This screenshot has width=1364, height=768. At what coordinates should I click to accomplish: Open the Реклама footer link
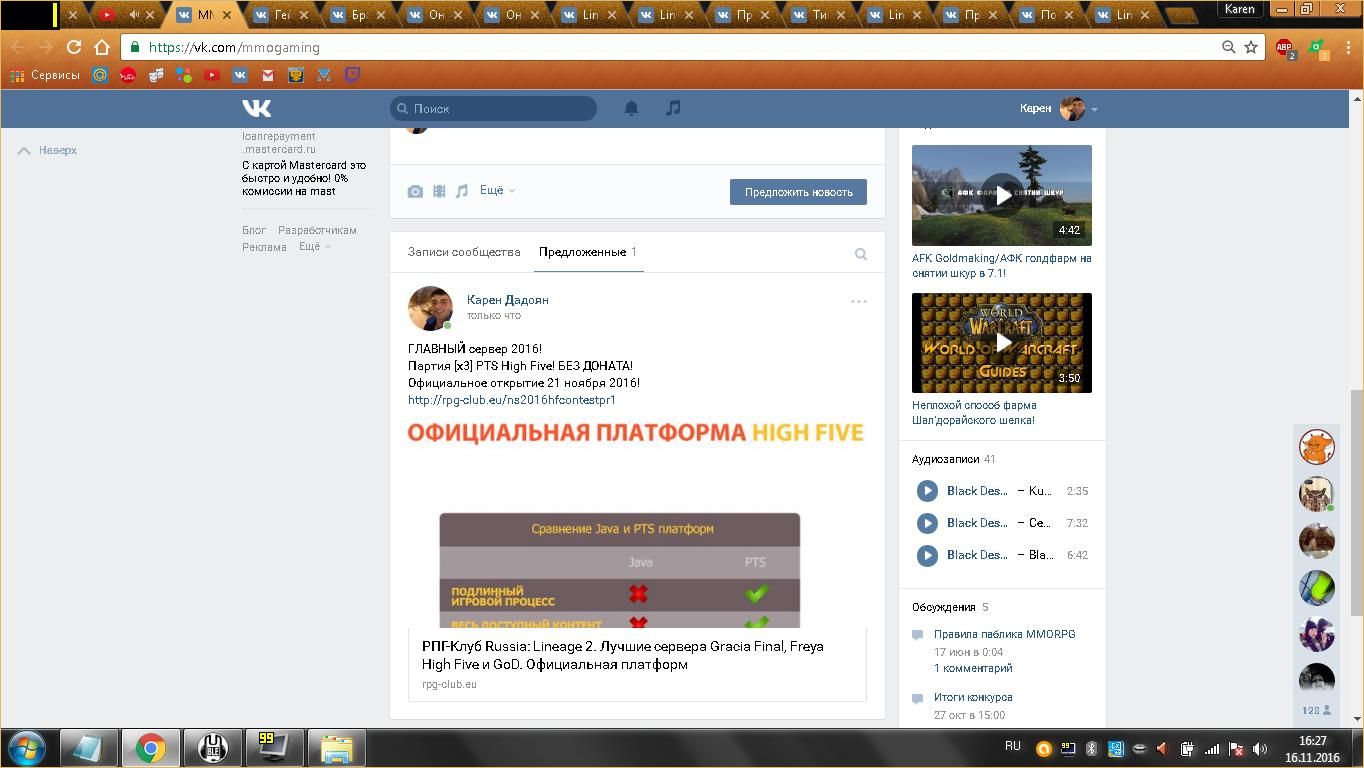[264, 247]
